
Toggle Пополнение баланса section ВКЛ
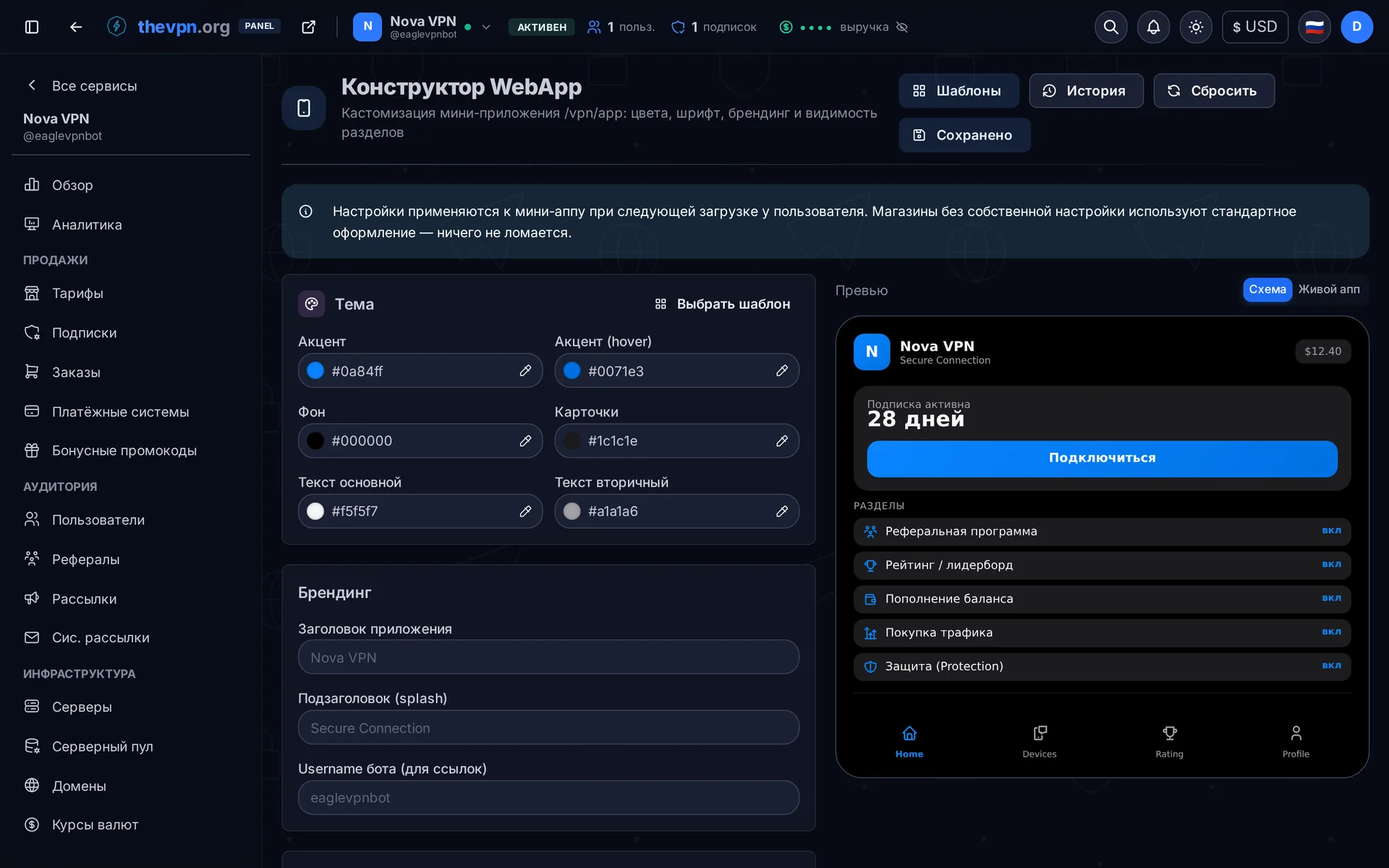point(1331,598)
